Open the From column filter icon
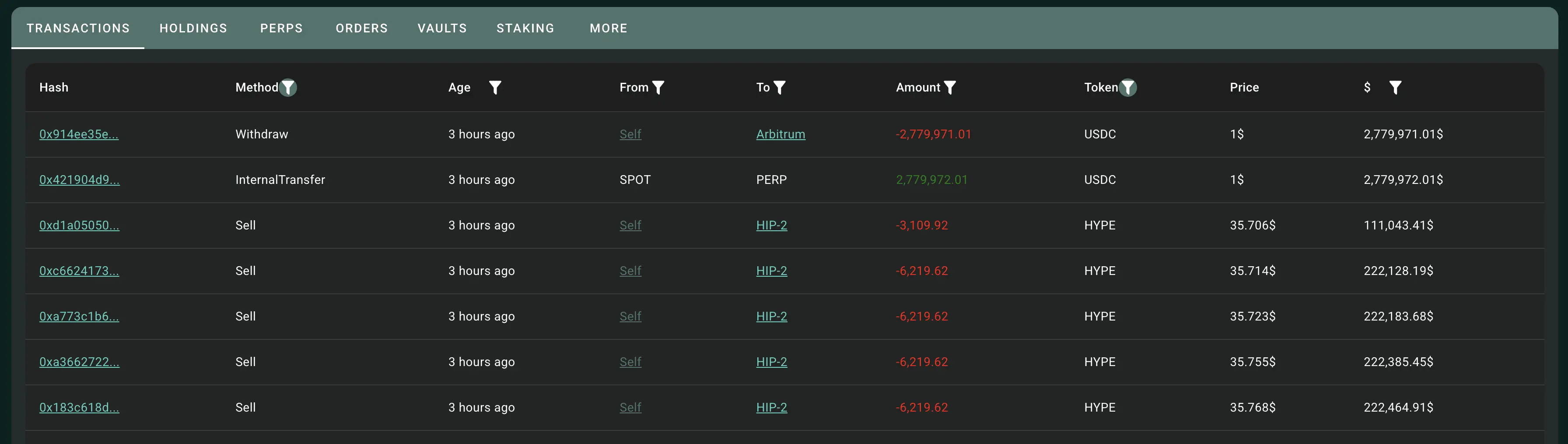The height and width of the screenshot is (444, 1568). pyautogui.click(x=658, y=88)
